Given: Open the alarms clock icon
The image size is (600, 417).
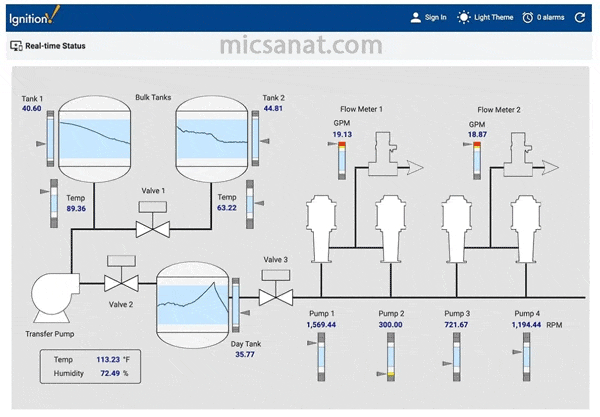Looking at the screenshot, I should pos(528,18).
